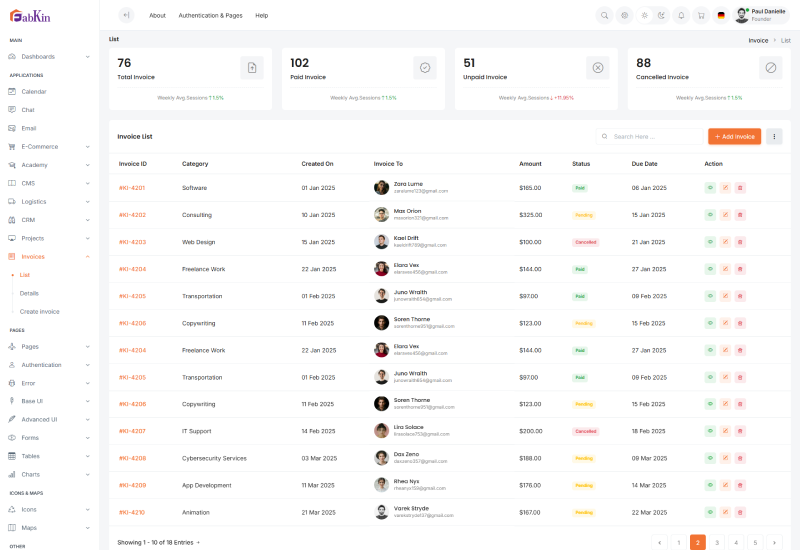Delete invoice #KI-4203 using trash icon

[740, 242]
